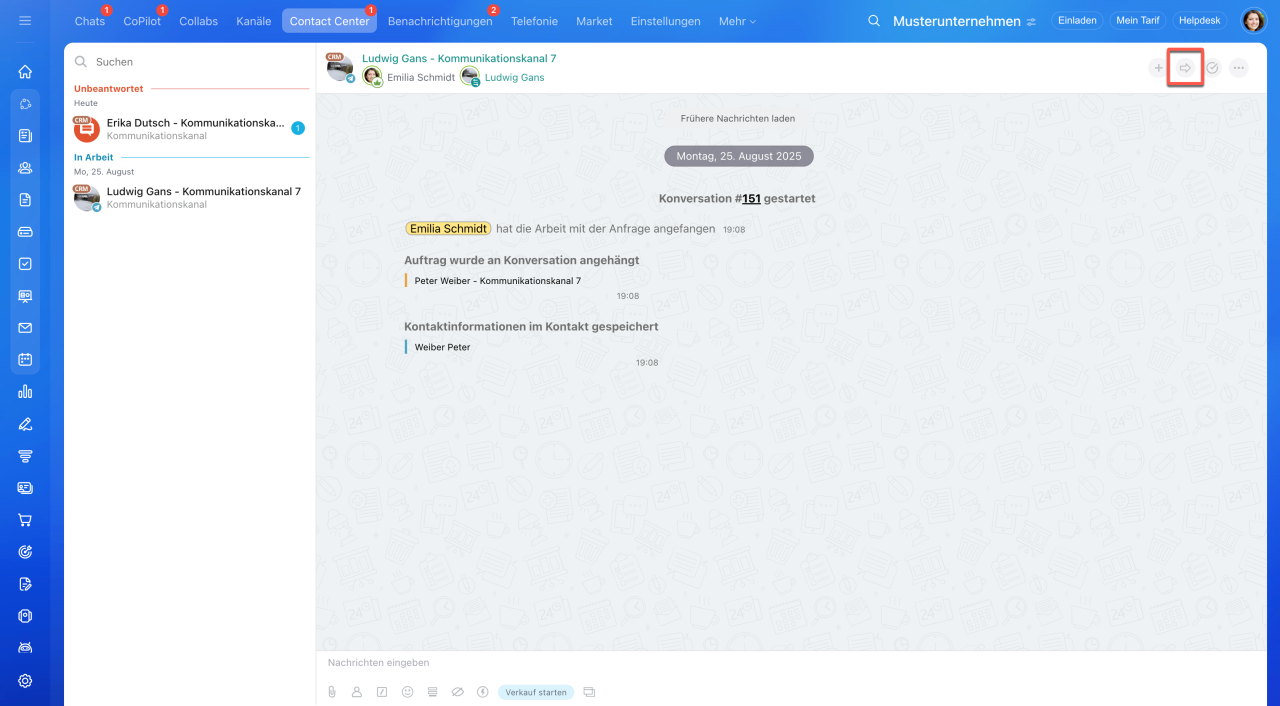Click the Montag, 25. August 2025 date badge
Image resolution: width=1280 pixels, height=706 pixels.
click(x=739, y=156)
